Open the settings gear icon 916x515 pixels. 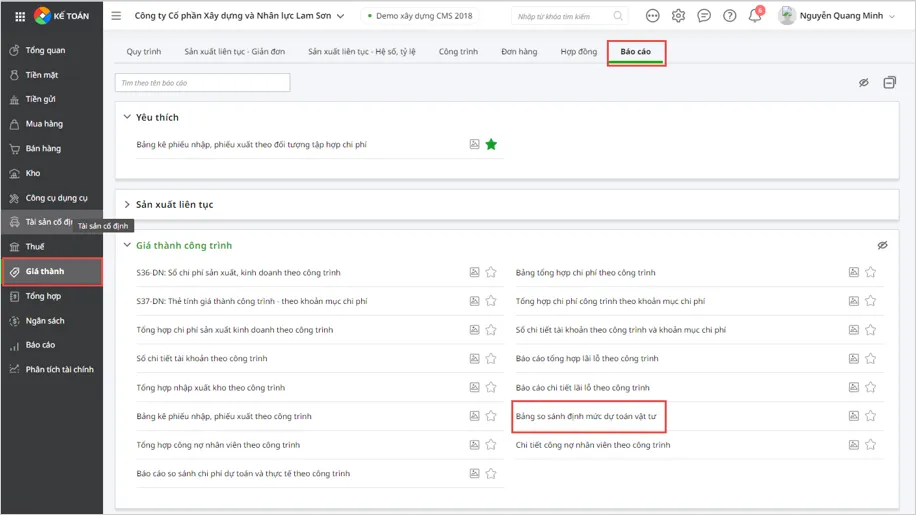678,16
